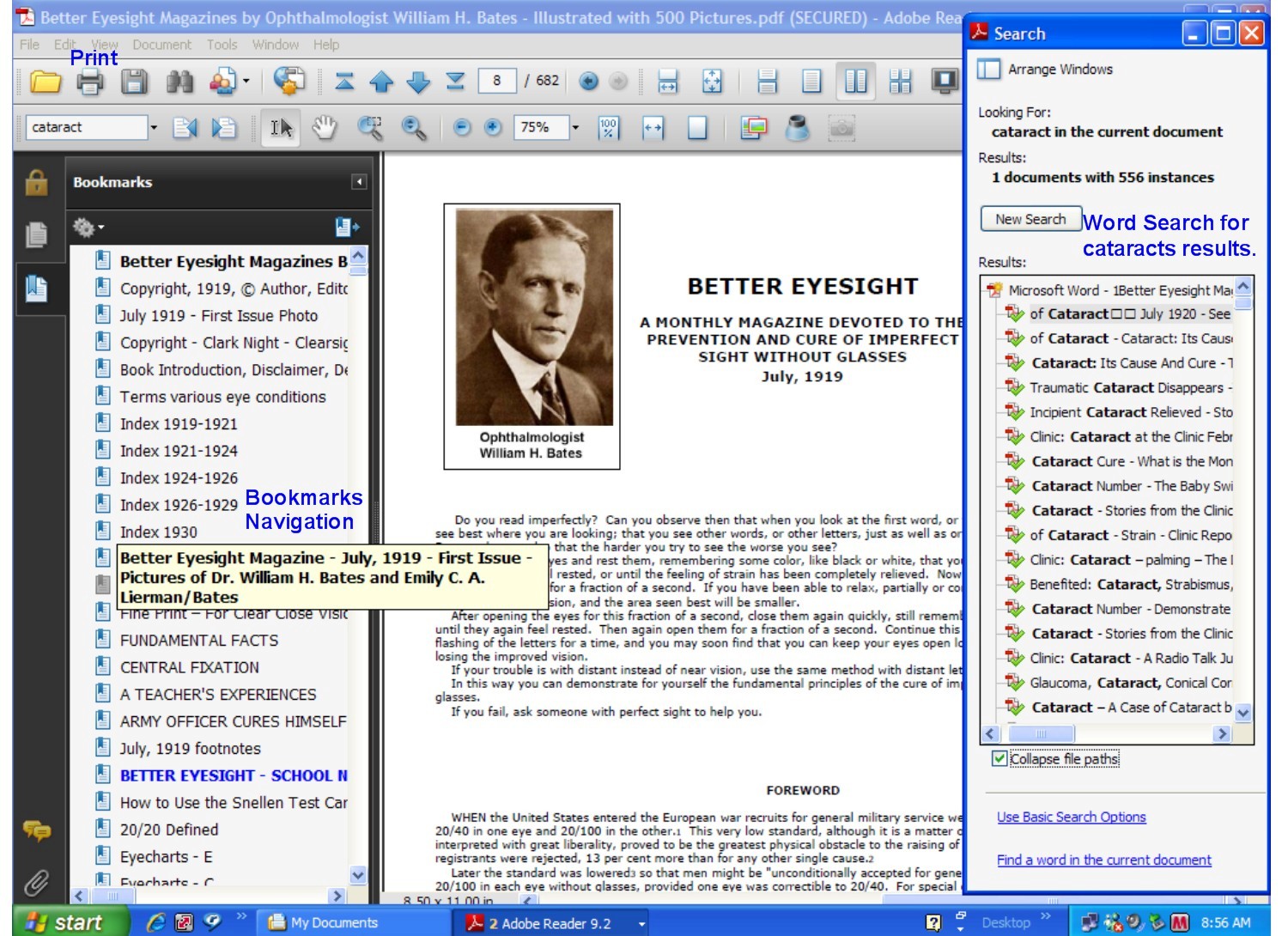Image resolution: width=1288 pixels, height=936 pixels.
Task: Open BETTER EYESIGHT - SCHOOL bookmark
Action: (234, 775)
